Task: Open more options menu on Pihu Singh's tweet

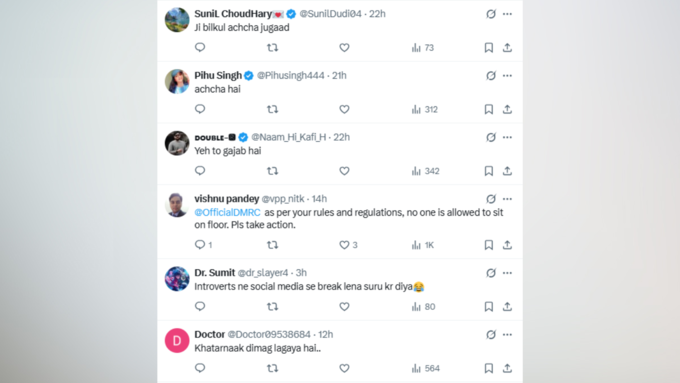Action: 507,75
